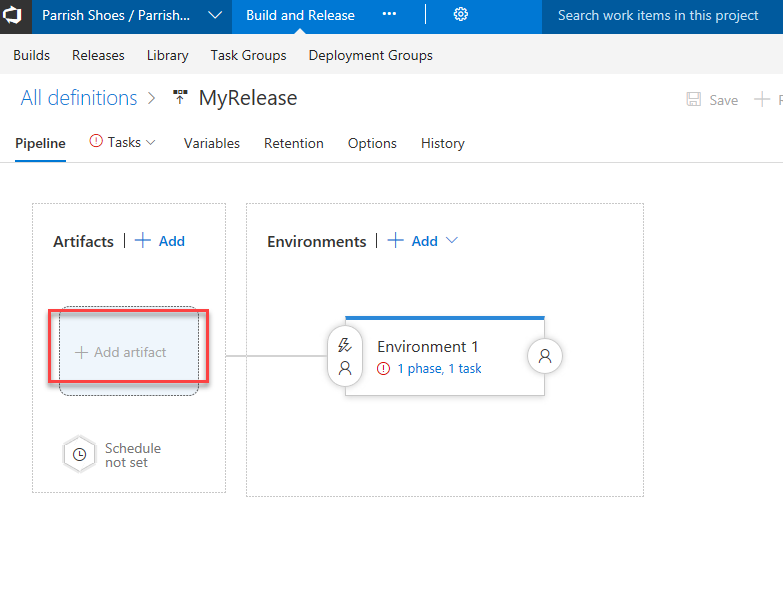Click post-deployment approvers person icon

(545, 356)
